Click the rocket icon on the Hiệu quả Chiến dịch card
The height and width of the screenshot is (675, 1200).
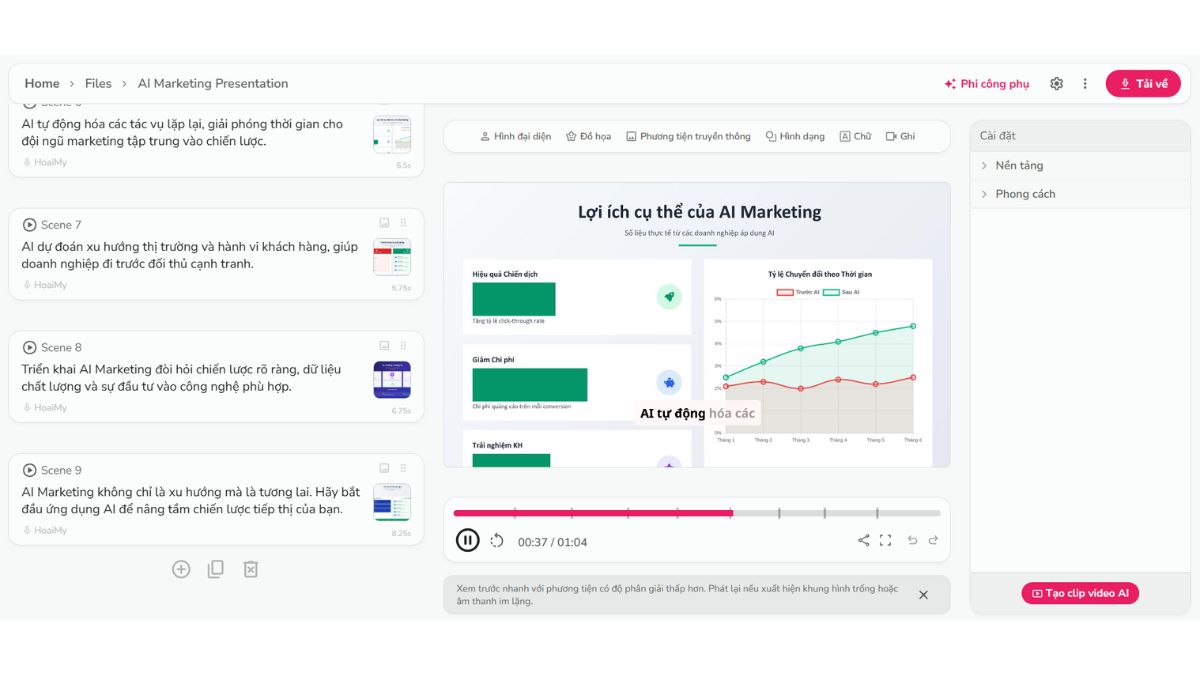click(669, 296)
